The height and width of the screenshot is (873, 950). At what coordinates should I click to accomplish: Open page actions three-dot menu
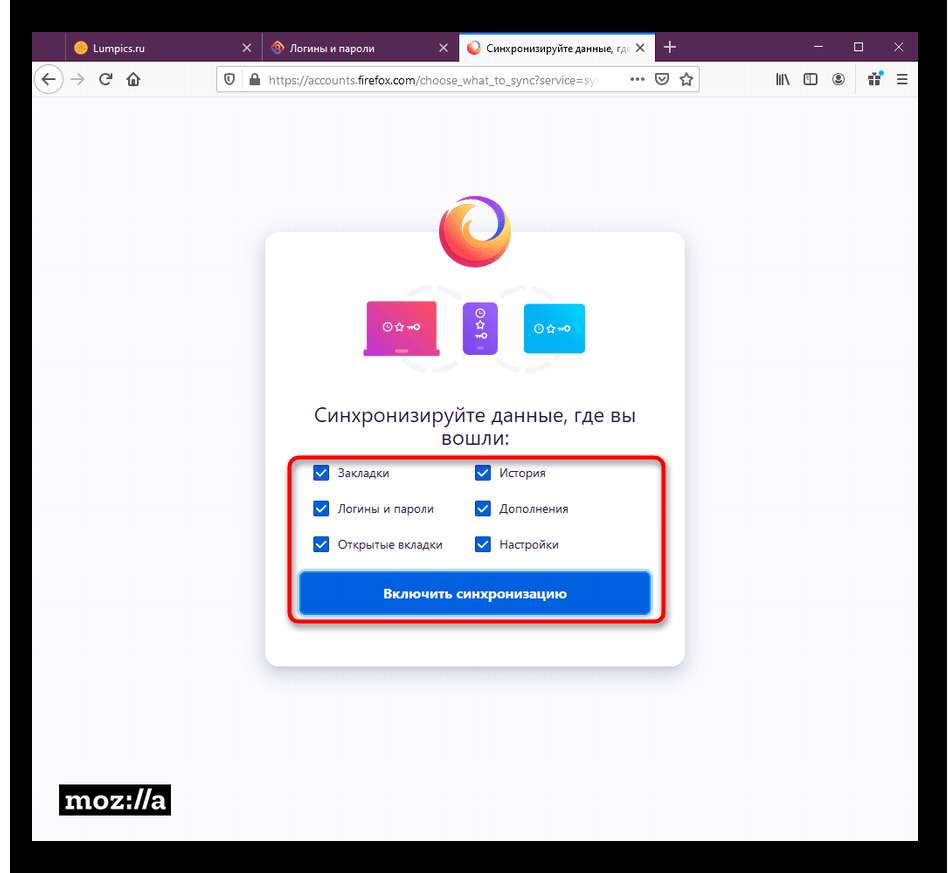coord(637,79)
